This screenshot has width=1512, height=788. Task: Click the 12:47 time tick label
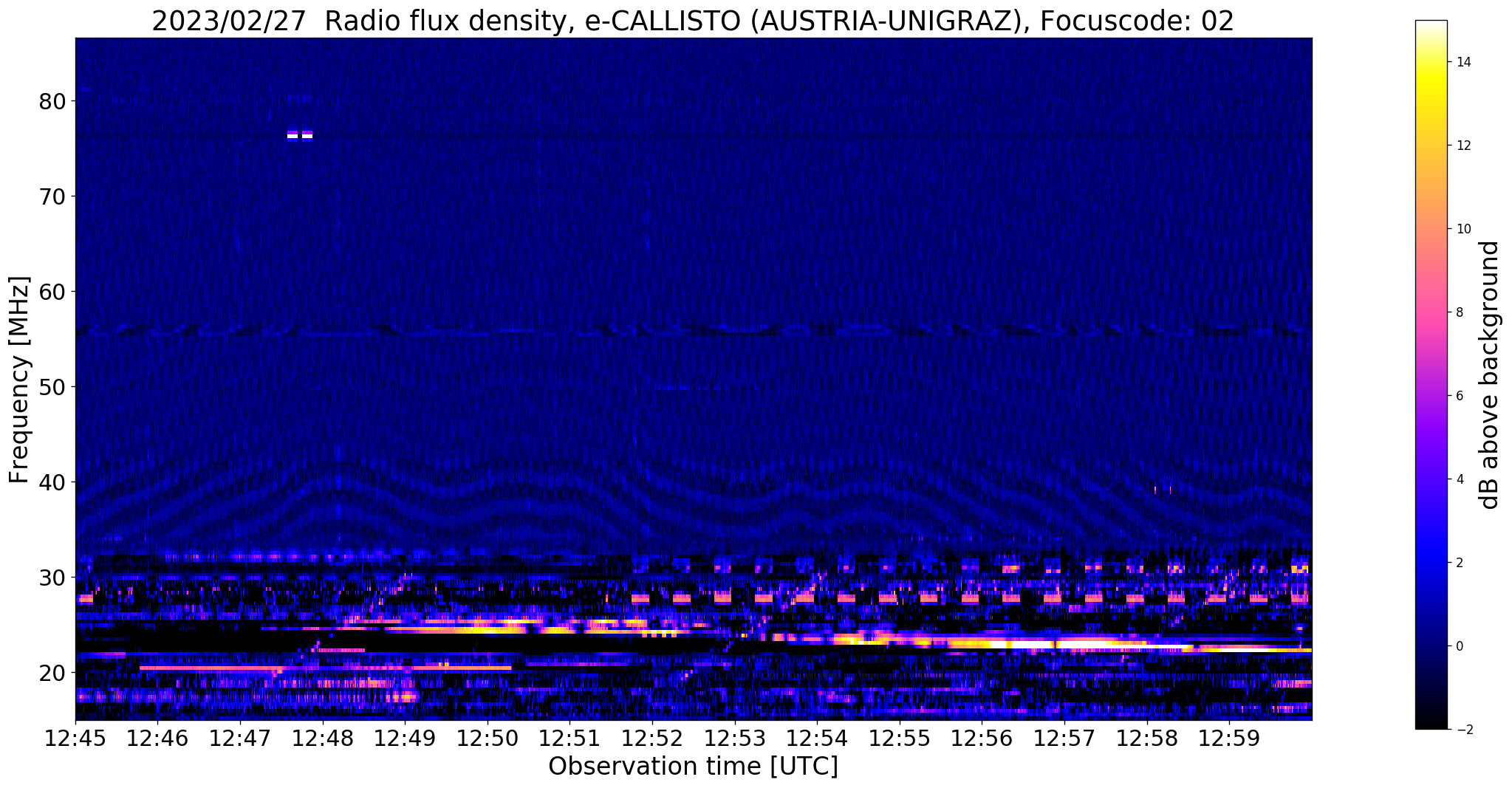240,738
